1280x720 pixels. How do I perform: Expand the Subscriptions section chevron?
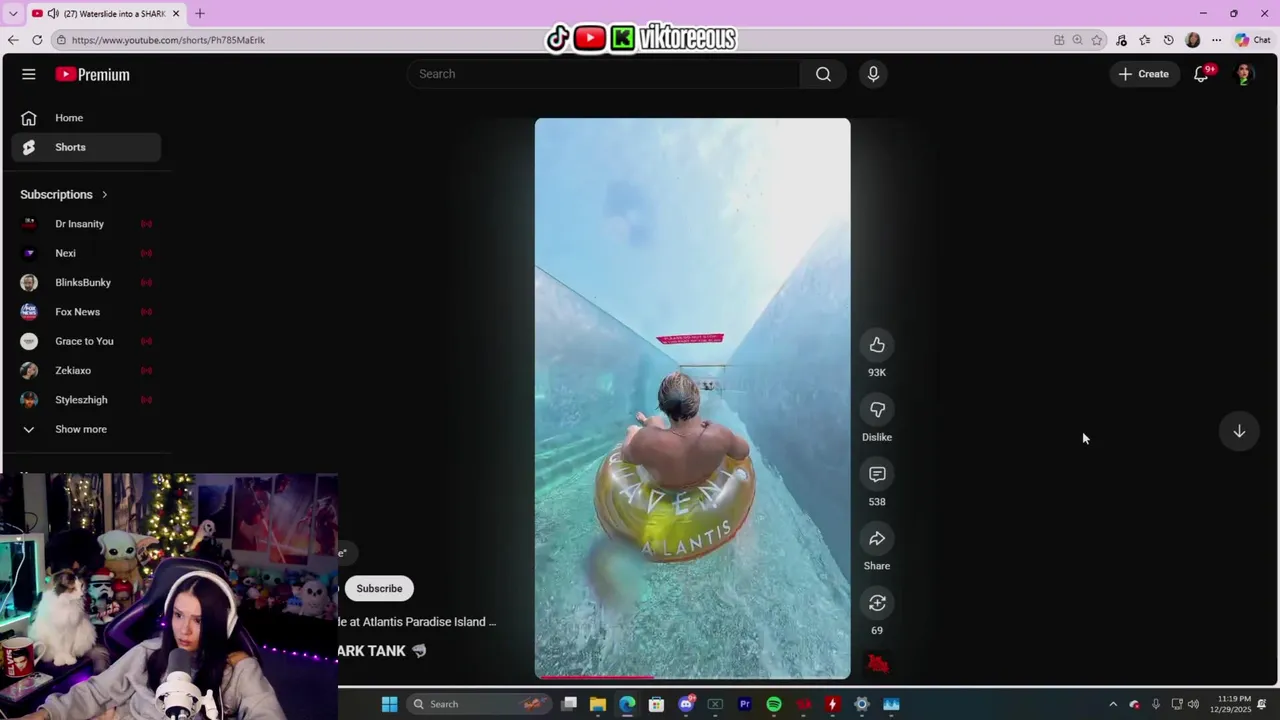tap(104, 195)
